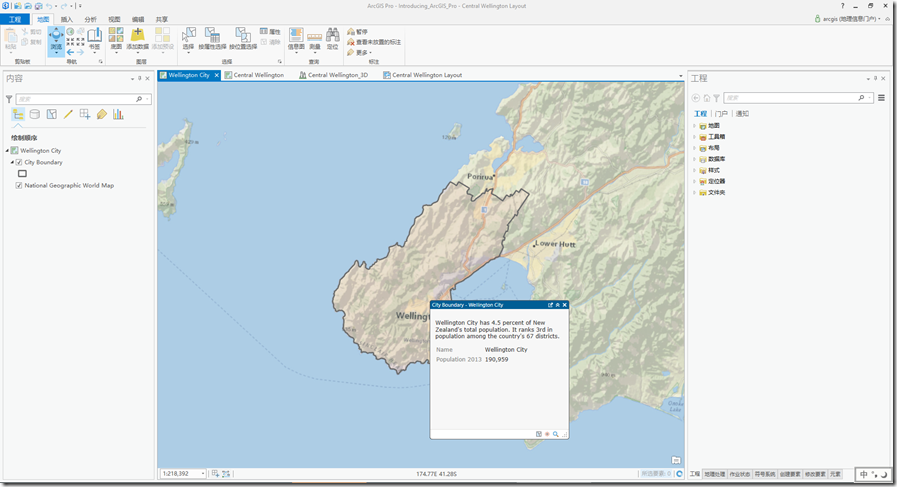Expand the 文件夹 (Folders) node
Screen dimensions: 897x487
pos(695,193)
